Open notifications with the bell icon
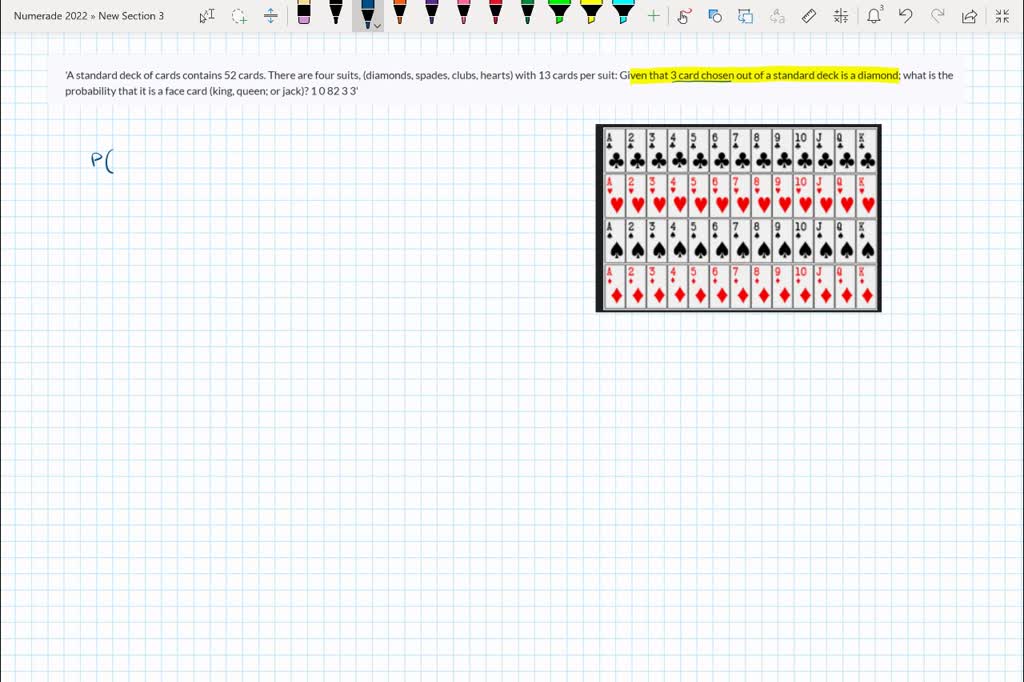This screenshot has width=1024, height=682. pos(875,16)
